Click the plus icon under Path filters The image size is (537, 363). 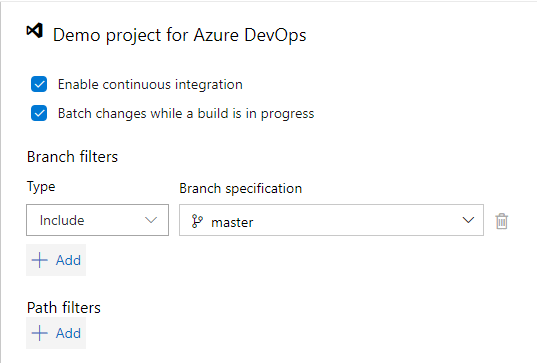tap(40, 333)
